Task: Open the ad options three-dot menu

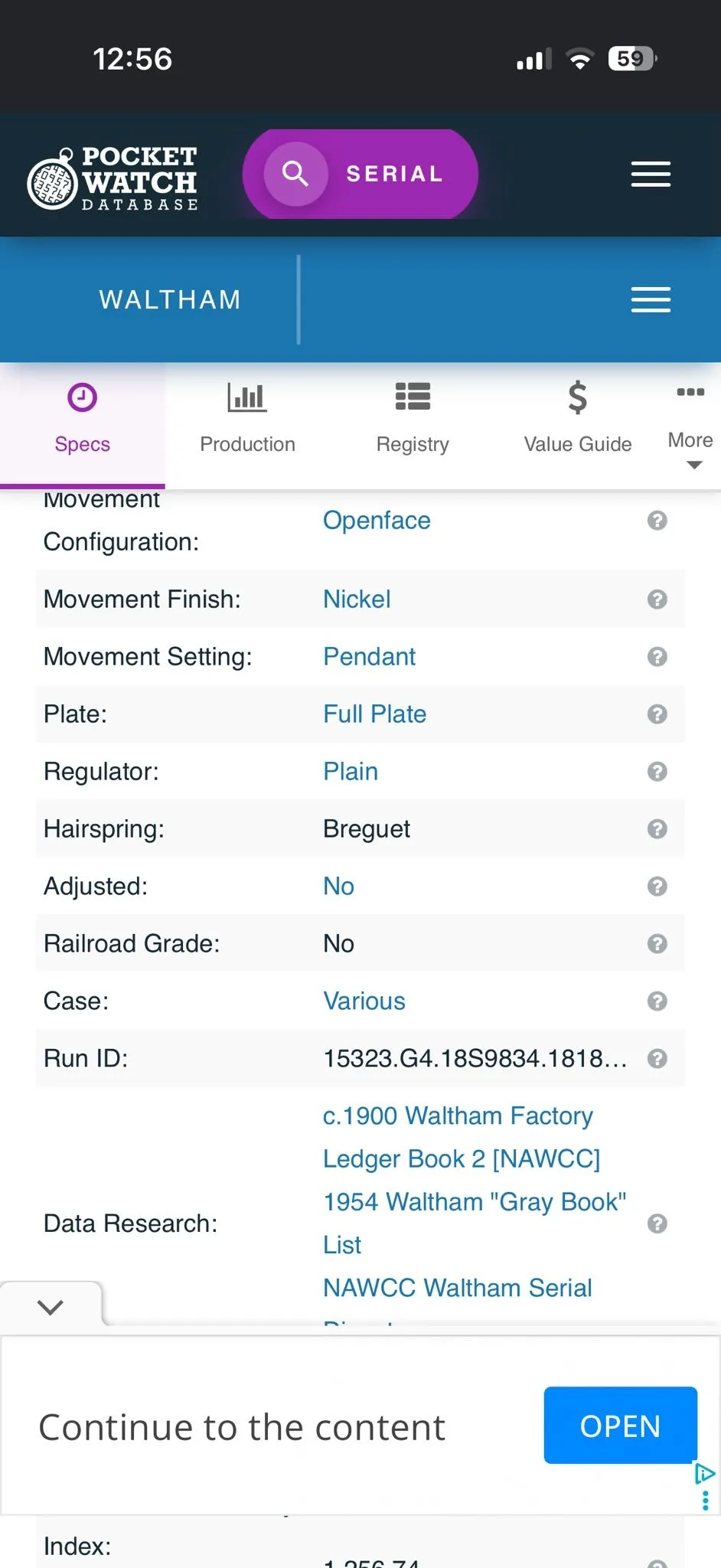Action: pos(705,1500)
